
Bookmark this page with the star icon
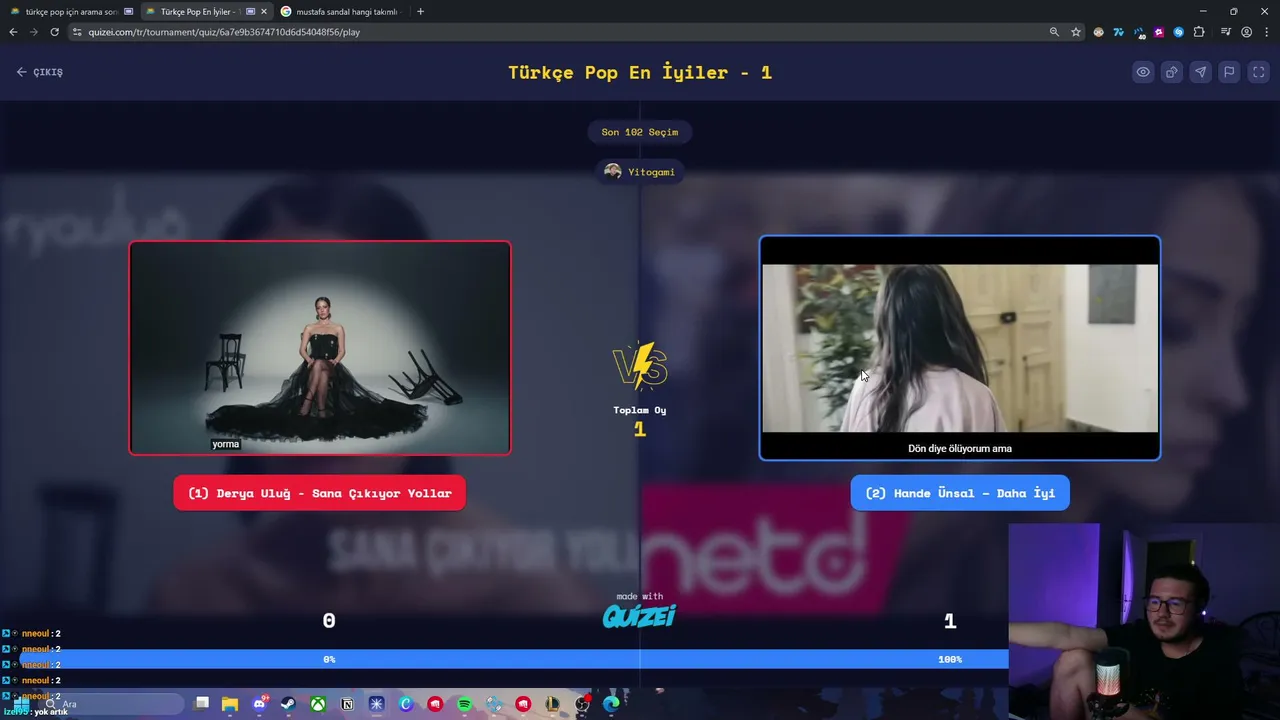[x=1076, y=32]
